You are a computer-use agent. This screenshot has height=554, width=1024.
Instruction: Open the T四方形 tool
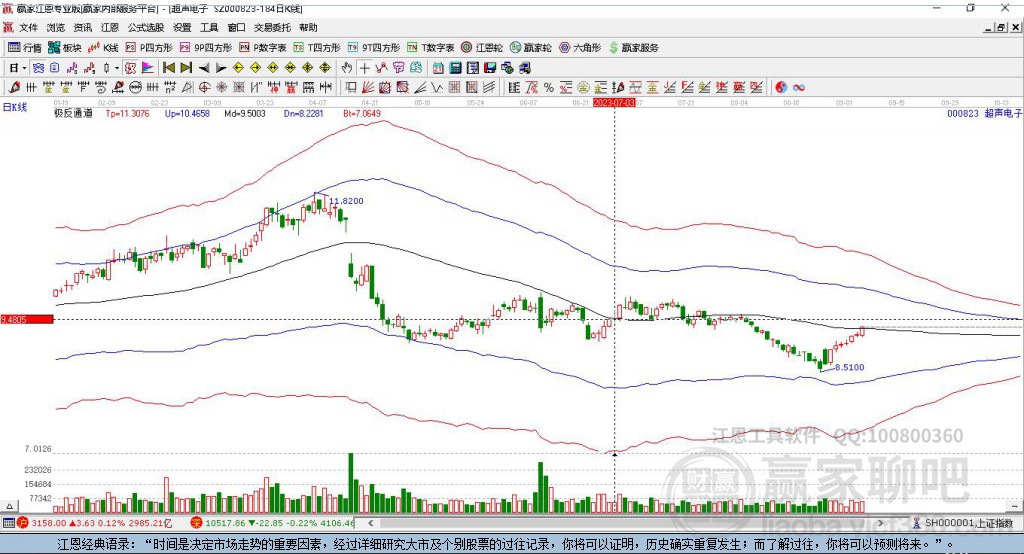click(317, 48)
